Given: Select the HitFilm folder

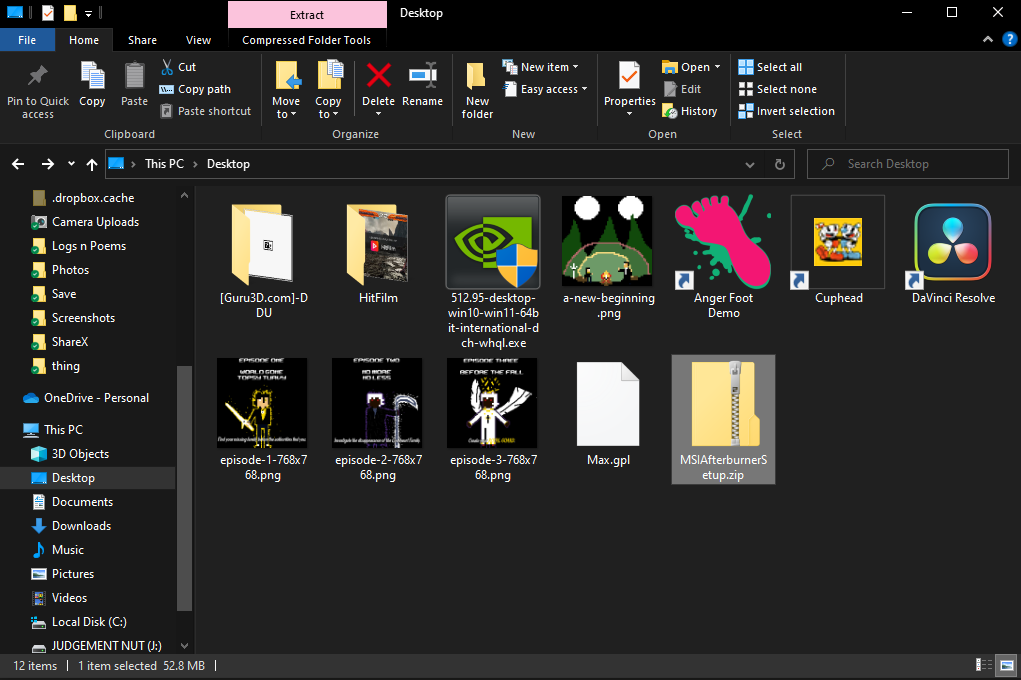Looking at the screenshot, I should tap(378, 251).
